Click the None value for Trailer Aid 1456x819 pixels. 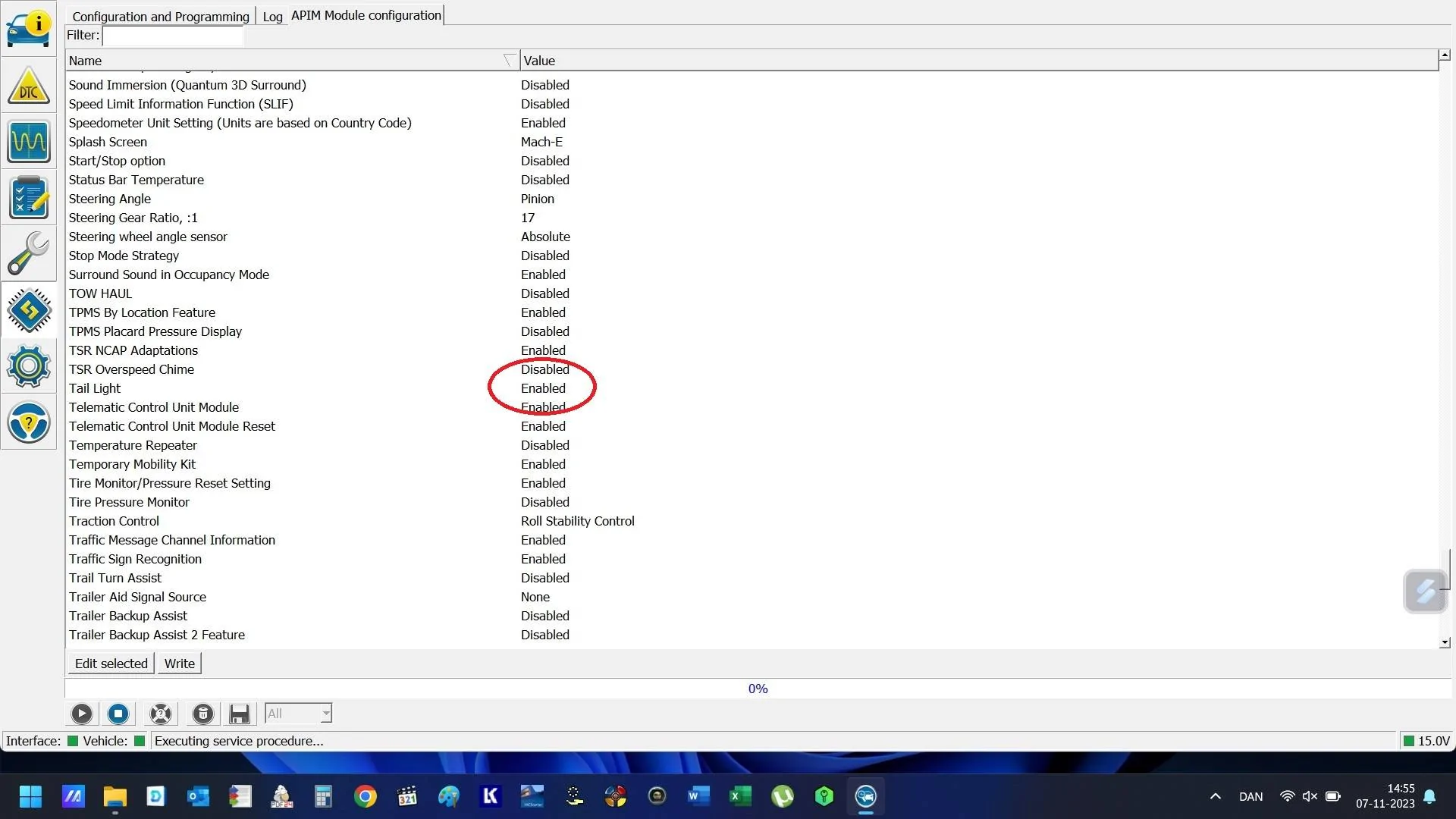click(535, 597)
